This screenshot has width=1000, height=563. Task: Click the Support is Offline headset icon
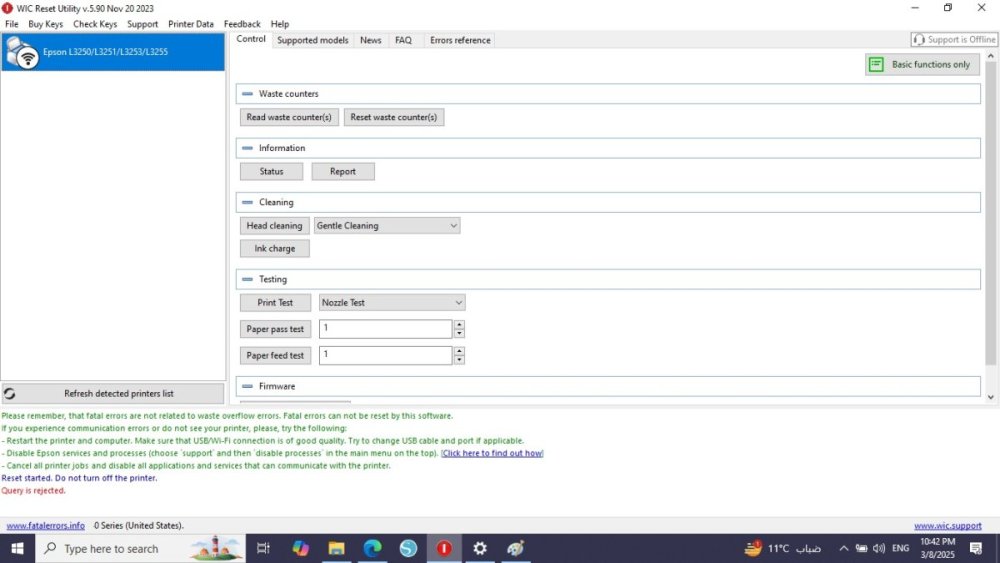[918, 40]
